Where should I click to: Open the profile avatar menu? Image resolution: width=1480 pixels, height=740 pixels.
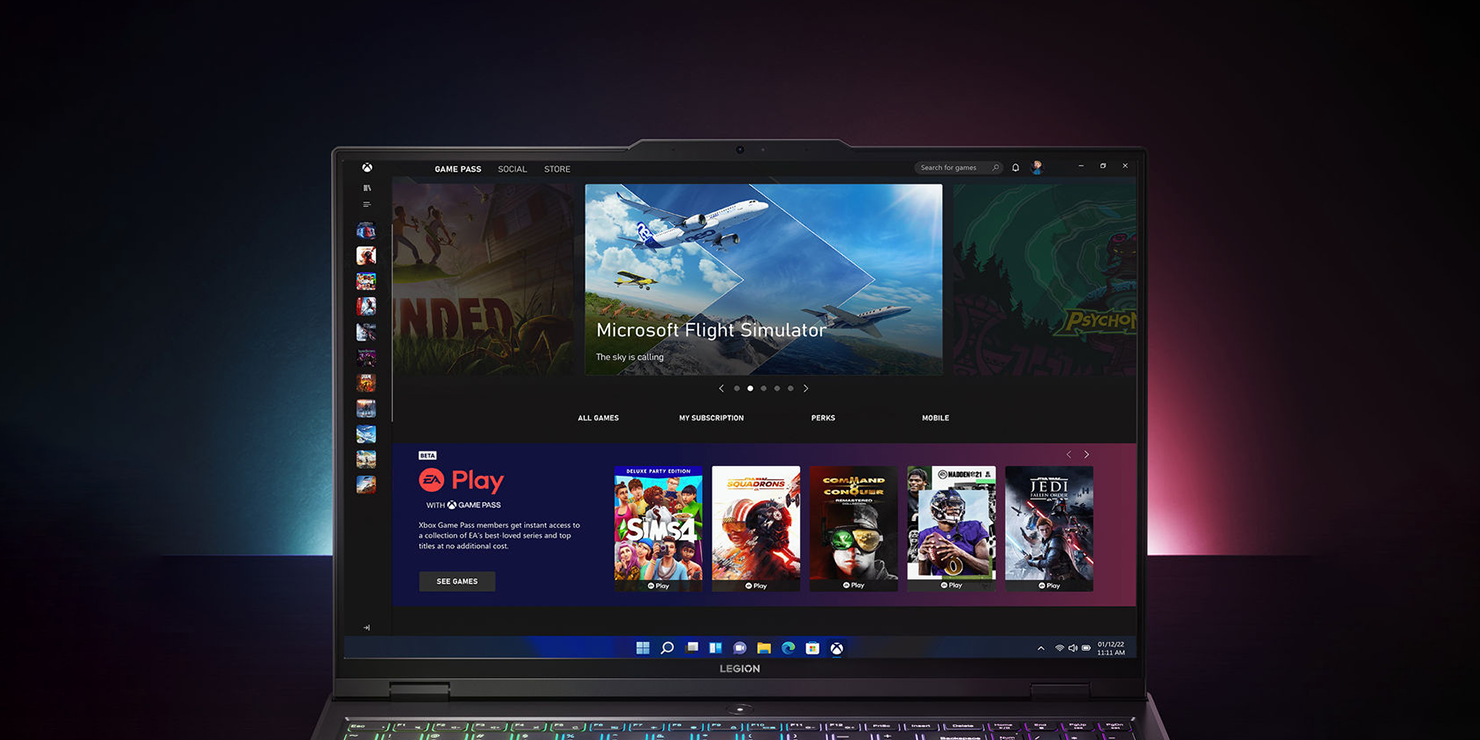coord(1037,168)
